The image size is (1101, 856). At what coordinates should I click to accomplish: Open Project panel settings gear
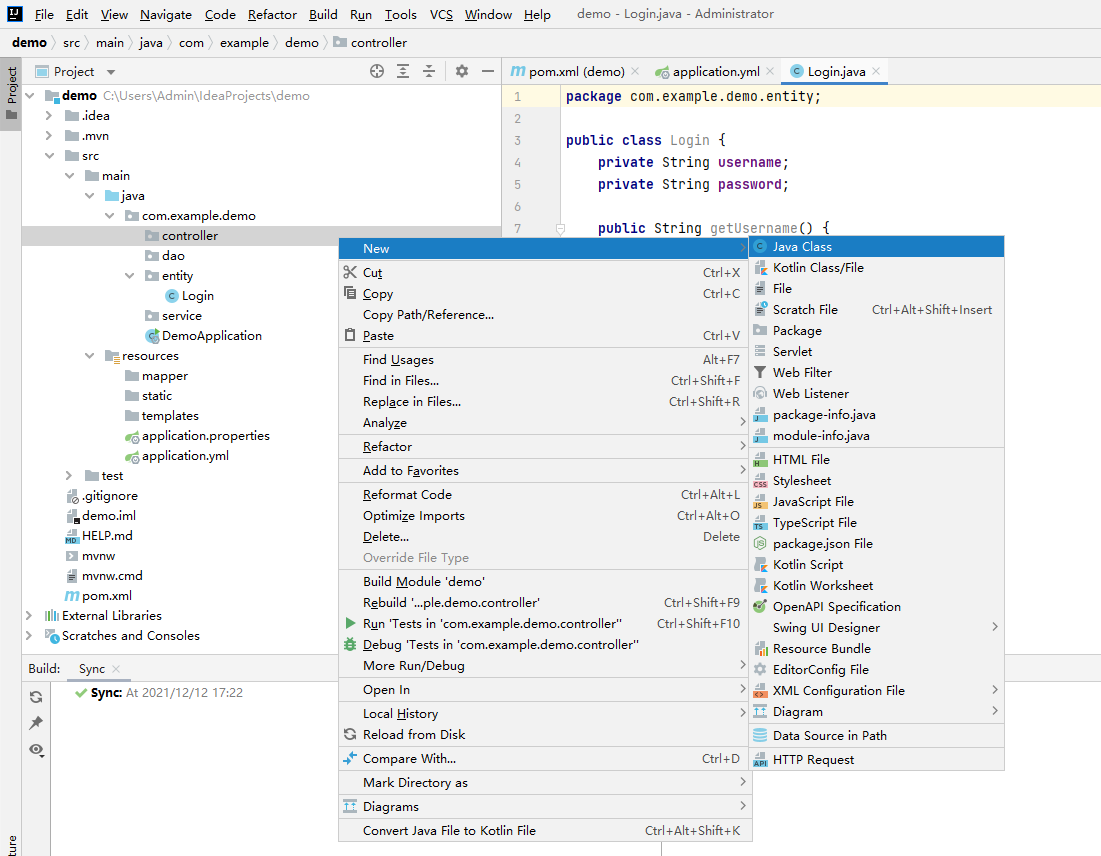click(x=461, y=71)
